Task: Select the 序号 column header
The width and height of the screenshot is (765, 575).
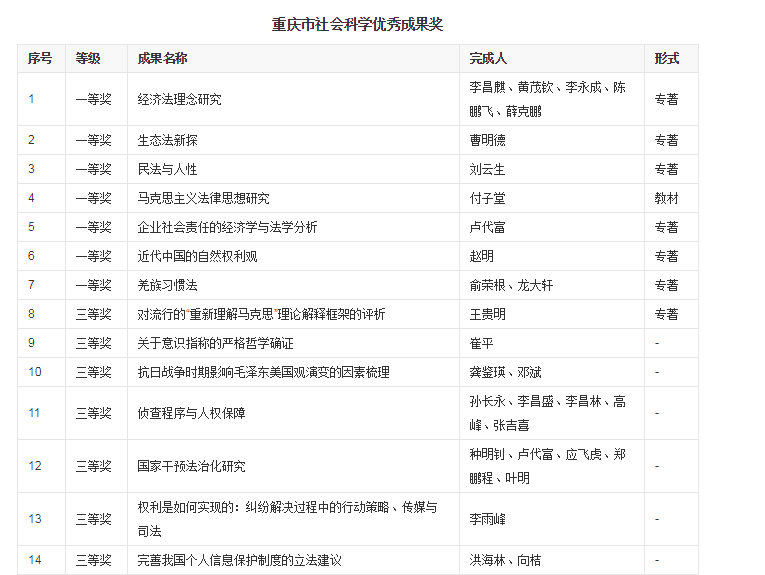Action: point(40,59)
